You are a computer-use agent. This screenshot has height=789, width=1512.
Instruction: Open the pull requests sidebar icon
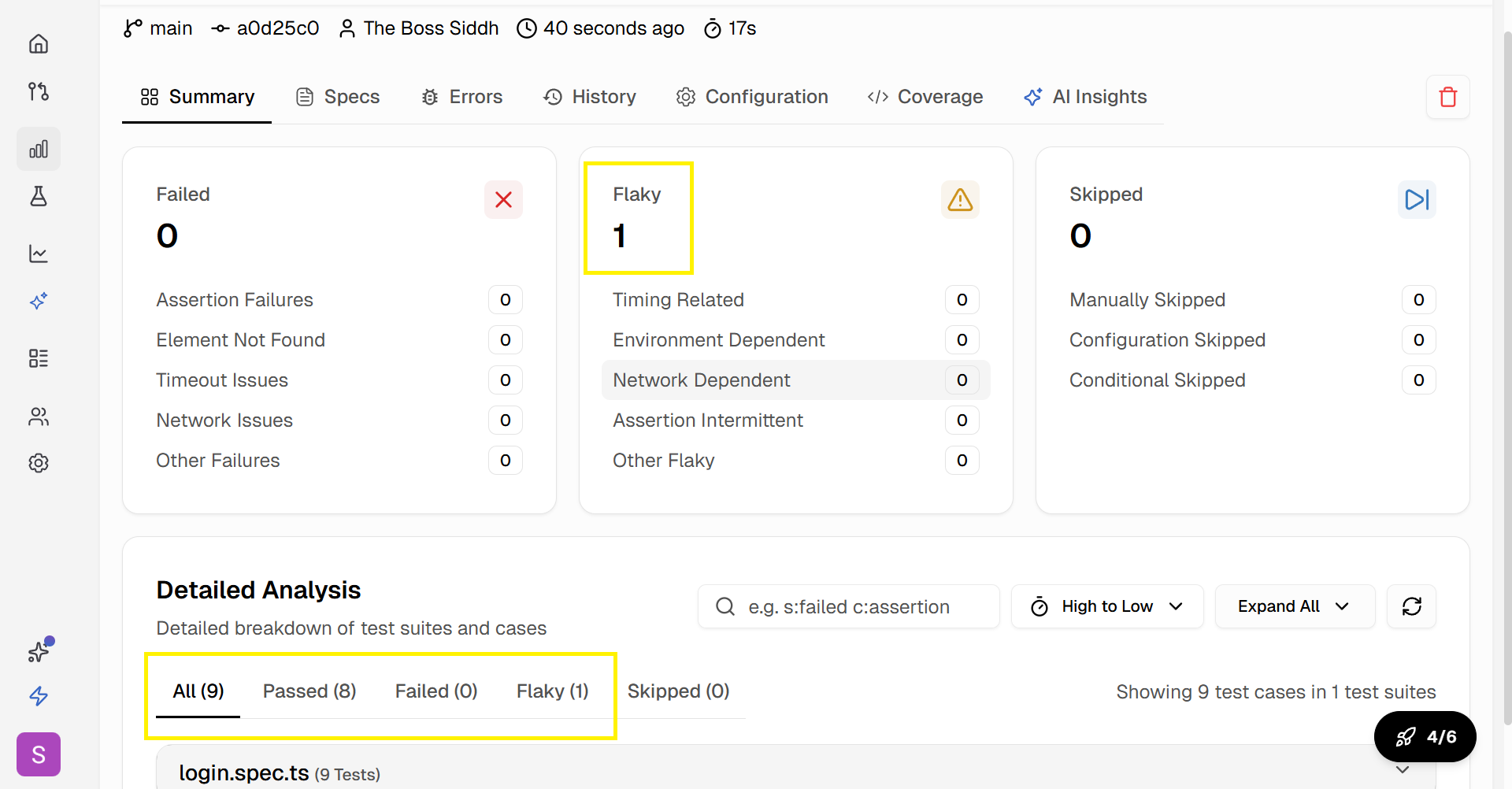[39, 91]
